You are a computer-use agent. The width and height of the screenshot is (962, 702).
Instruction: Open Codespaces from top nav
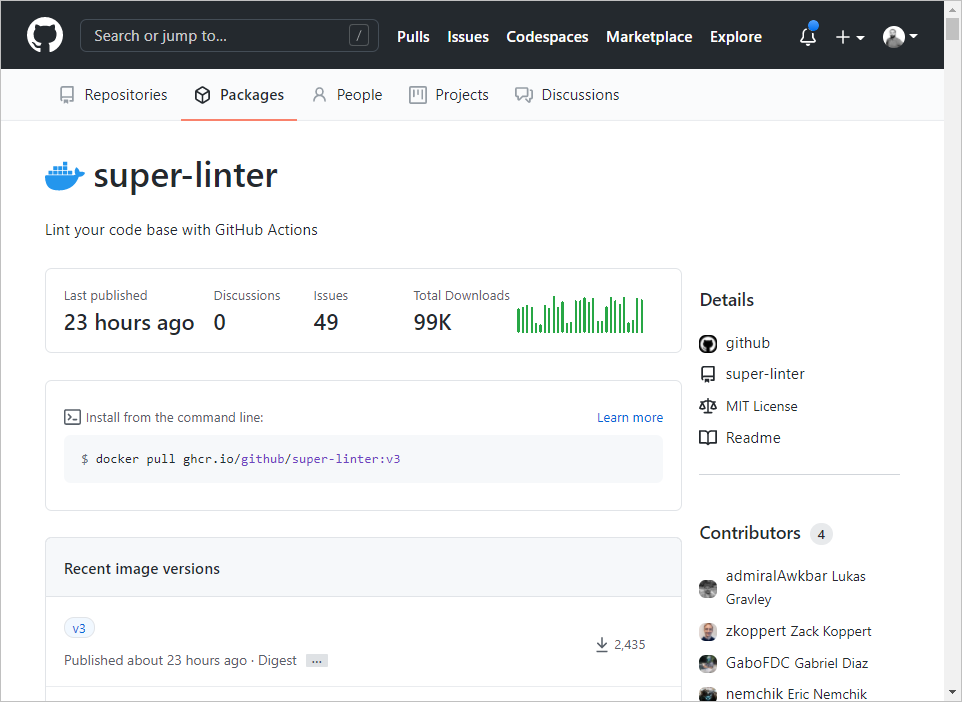[x=547, y=37]
